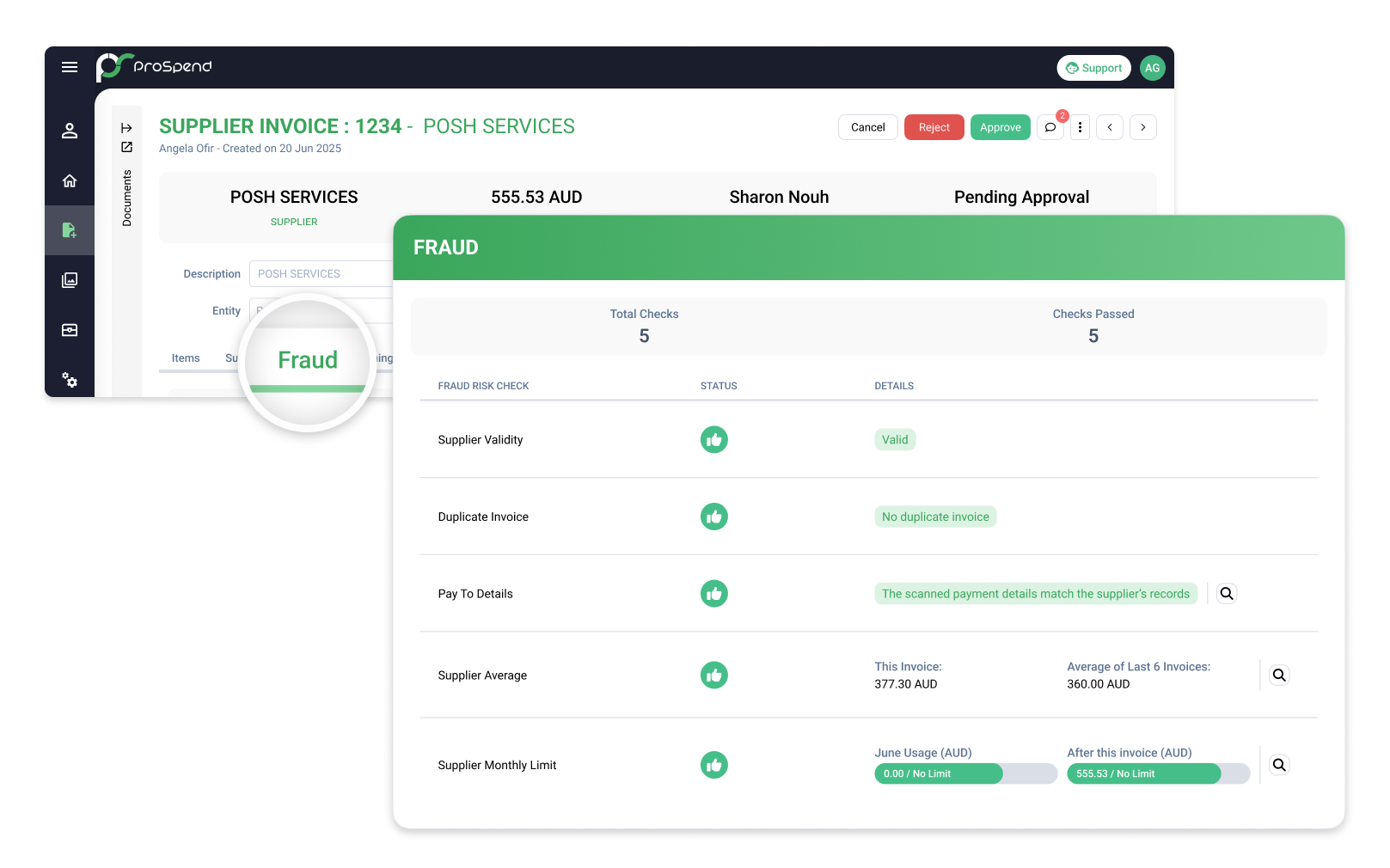Click the Support button
The width and height of the screenshot is (1390, 868).
1093,68
